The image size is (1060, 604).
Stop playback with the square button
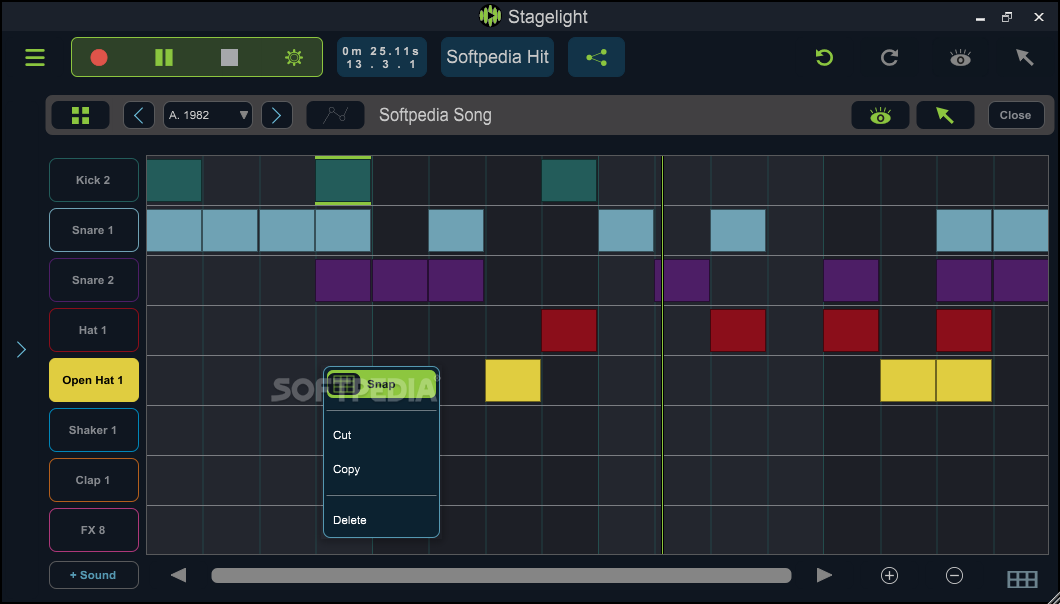pyautogui.click(x=229, y=57)
